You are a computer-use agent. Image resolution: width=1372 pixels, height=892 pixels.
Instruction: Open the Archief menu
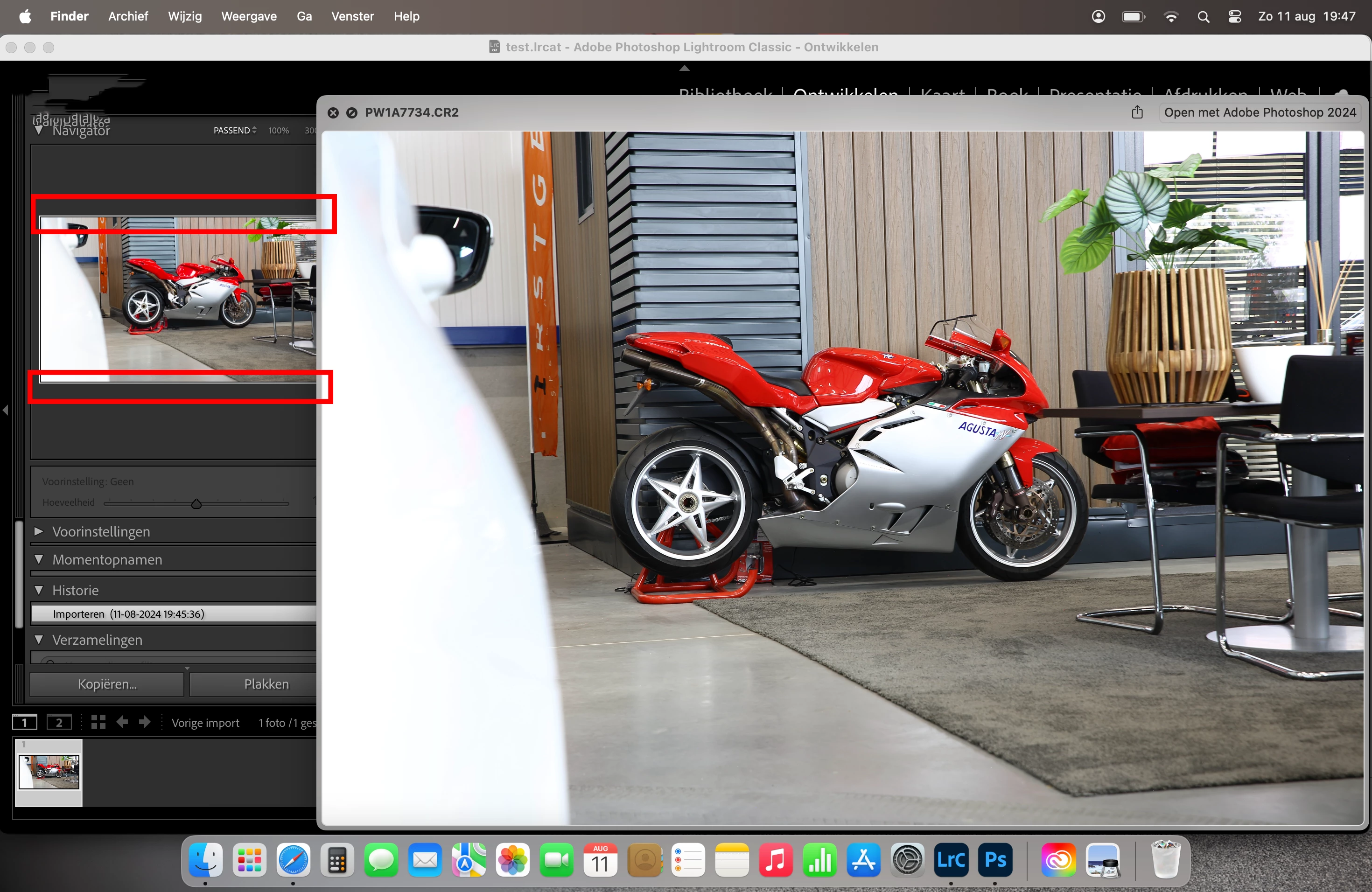[x=128, y=16]
